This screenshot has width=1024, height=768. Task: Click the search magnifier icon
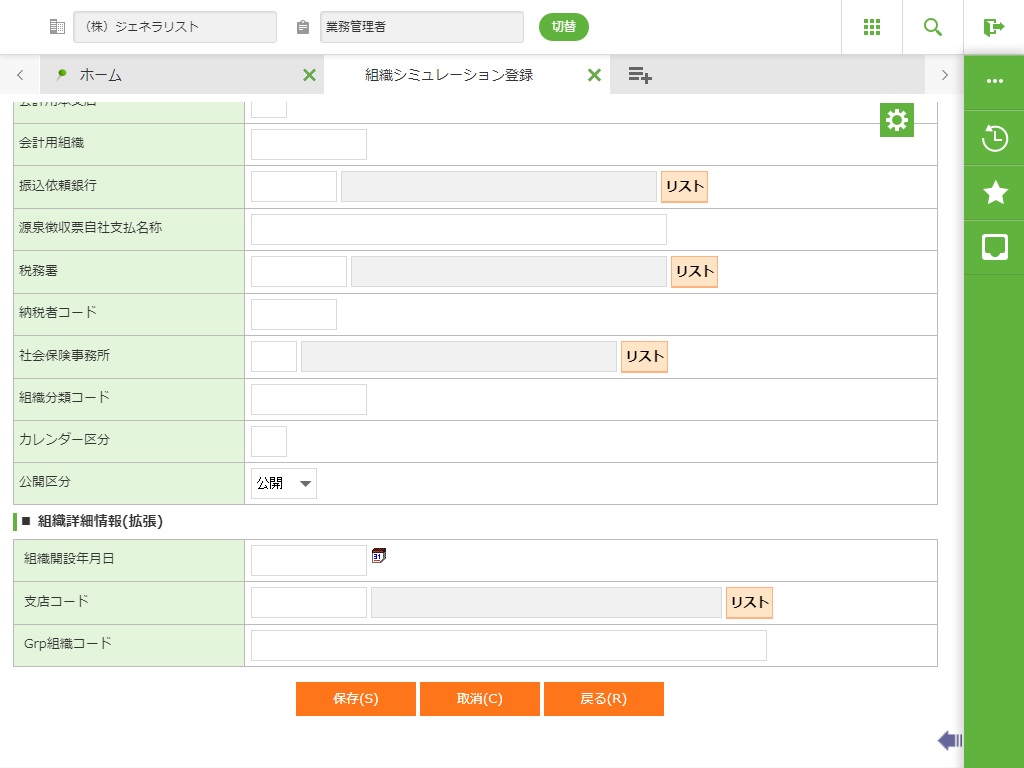pos(933,27)
